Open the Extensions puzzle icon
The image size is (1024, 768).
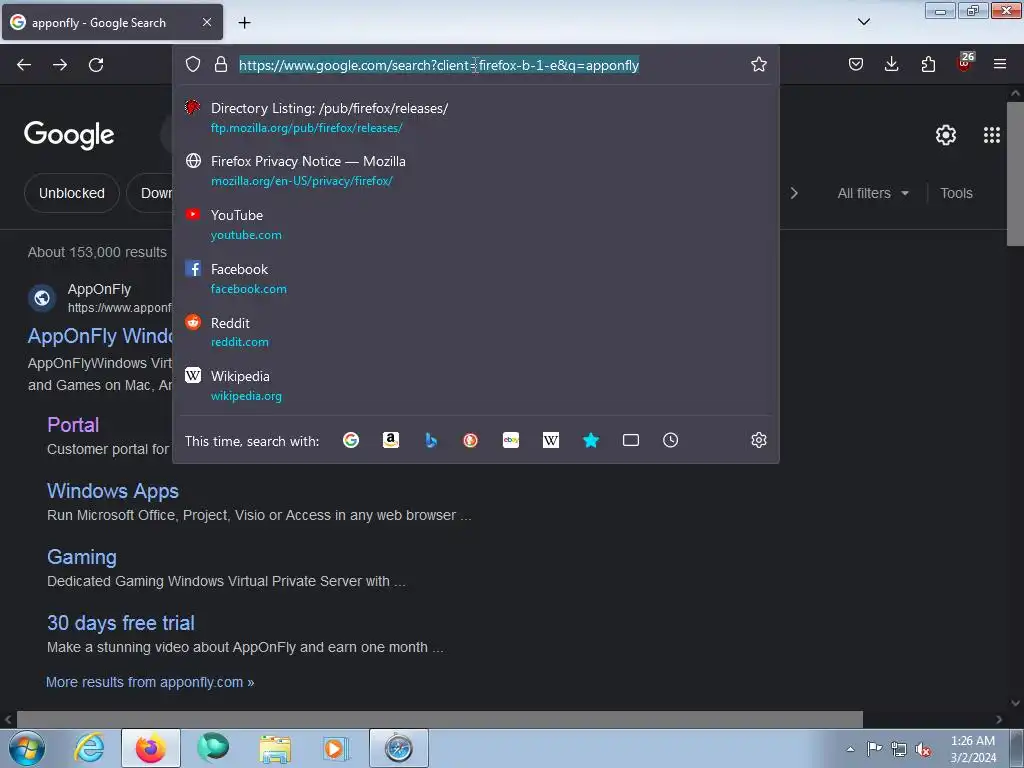point(928,64)
